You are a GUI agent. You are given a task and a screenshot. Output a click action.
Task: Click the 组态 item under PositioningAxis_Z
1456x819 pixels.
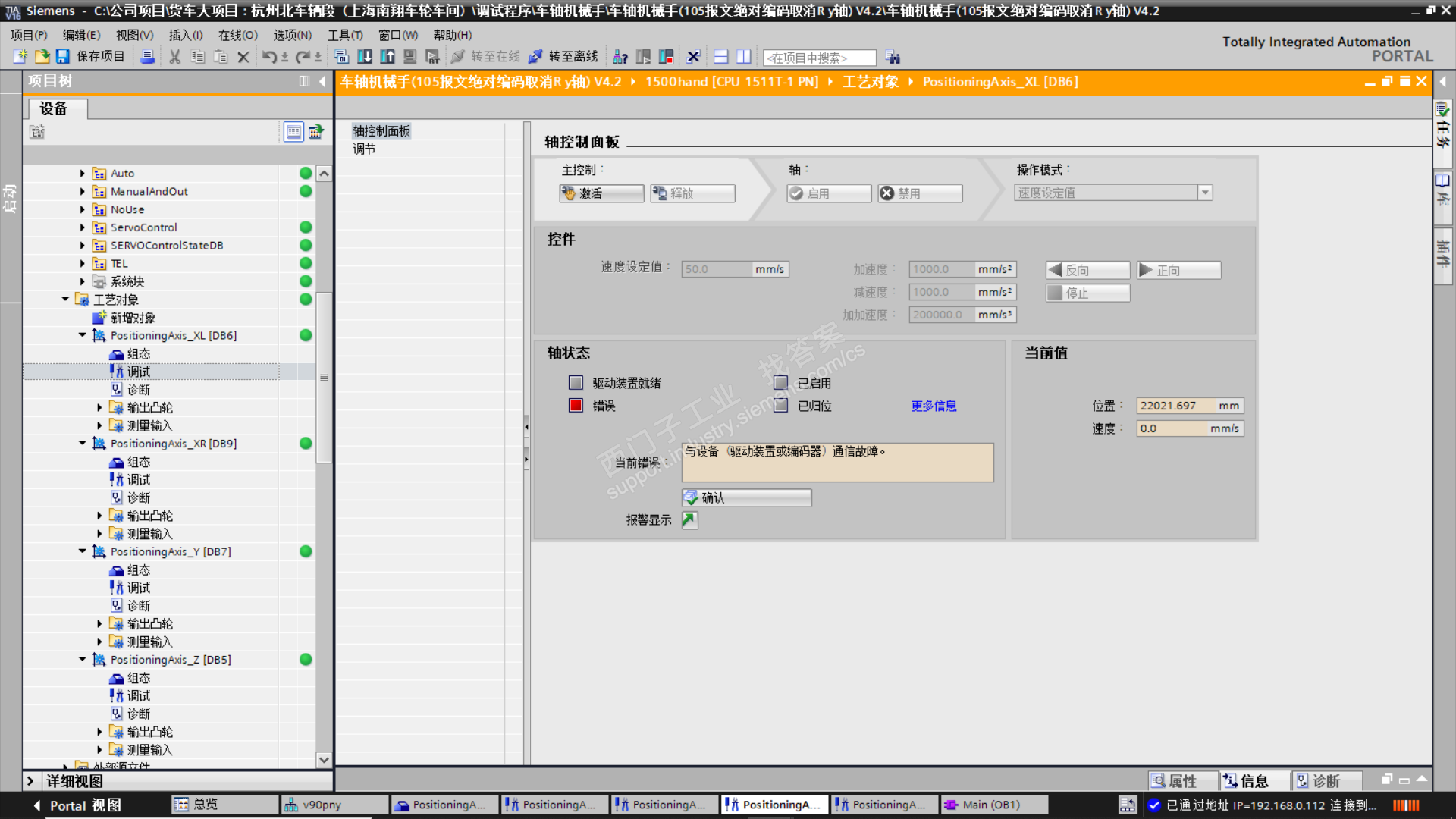(x=138, y=679)
